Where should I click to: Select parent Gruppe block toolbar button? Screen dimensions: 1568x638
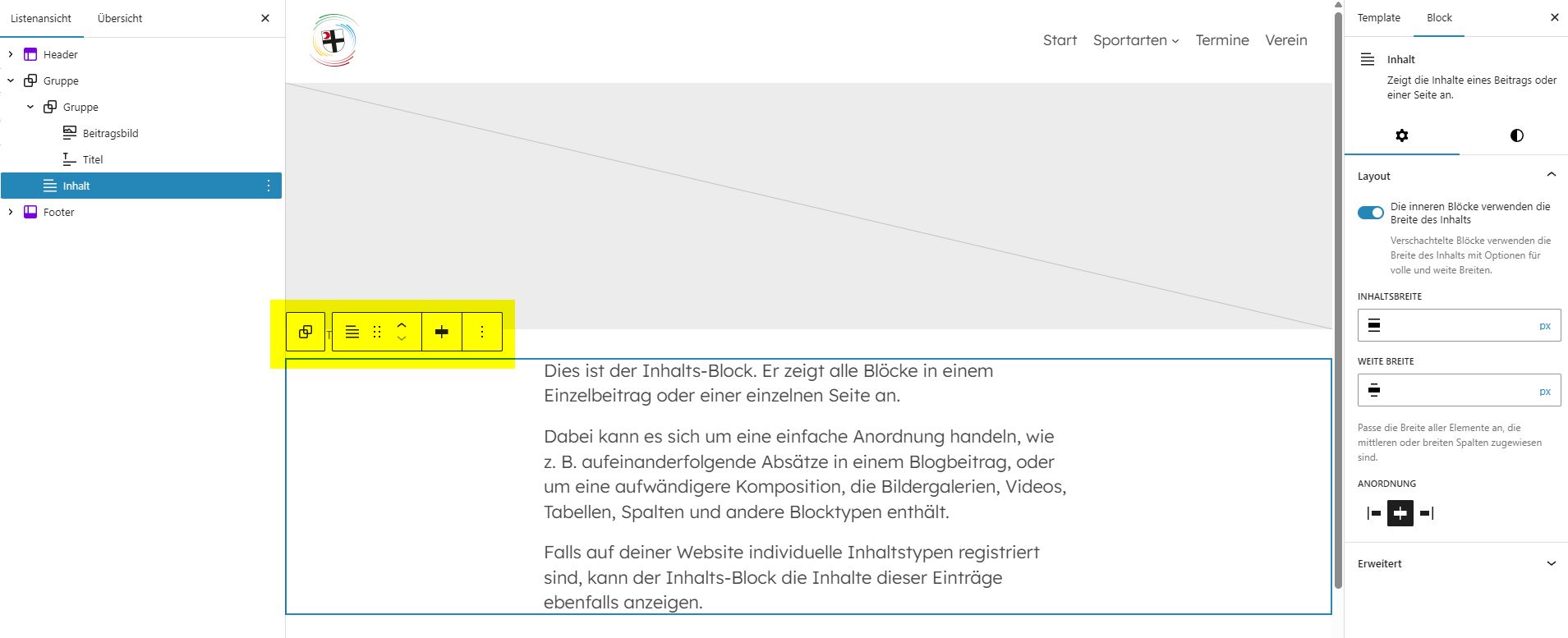(306, 332)
